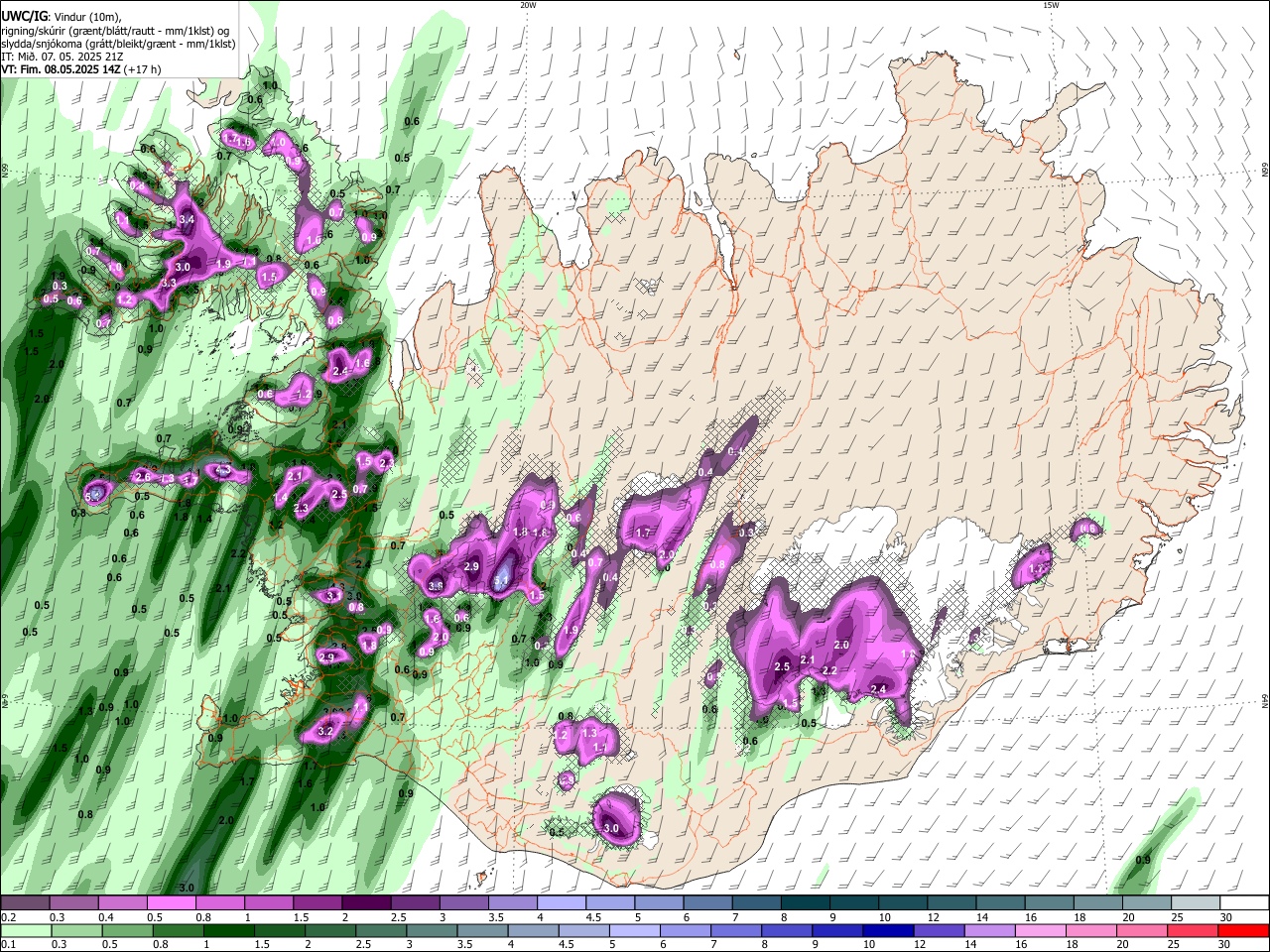Click the '0.1' label on green rain scale

9,944
